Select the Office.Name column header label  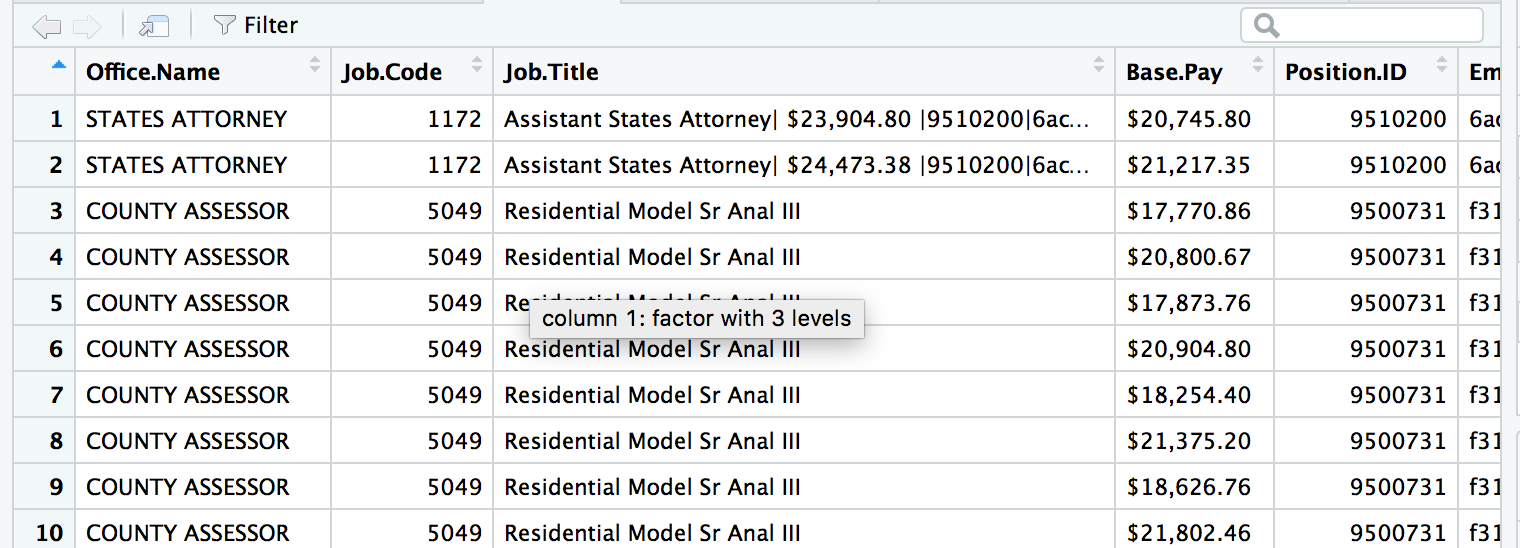pyautogui.click(x=153, y=72)
